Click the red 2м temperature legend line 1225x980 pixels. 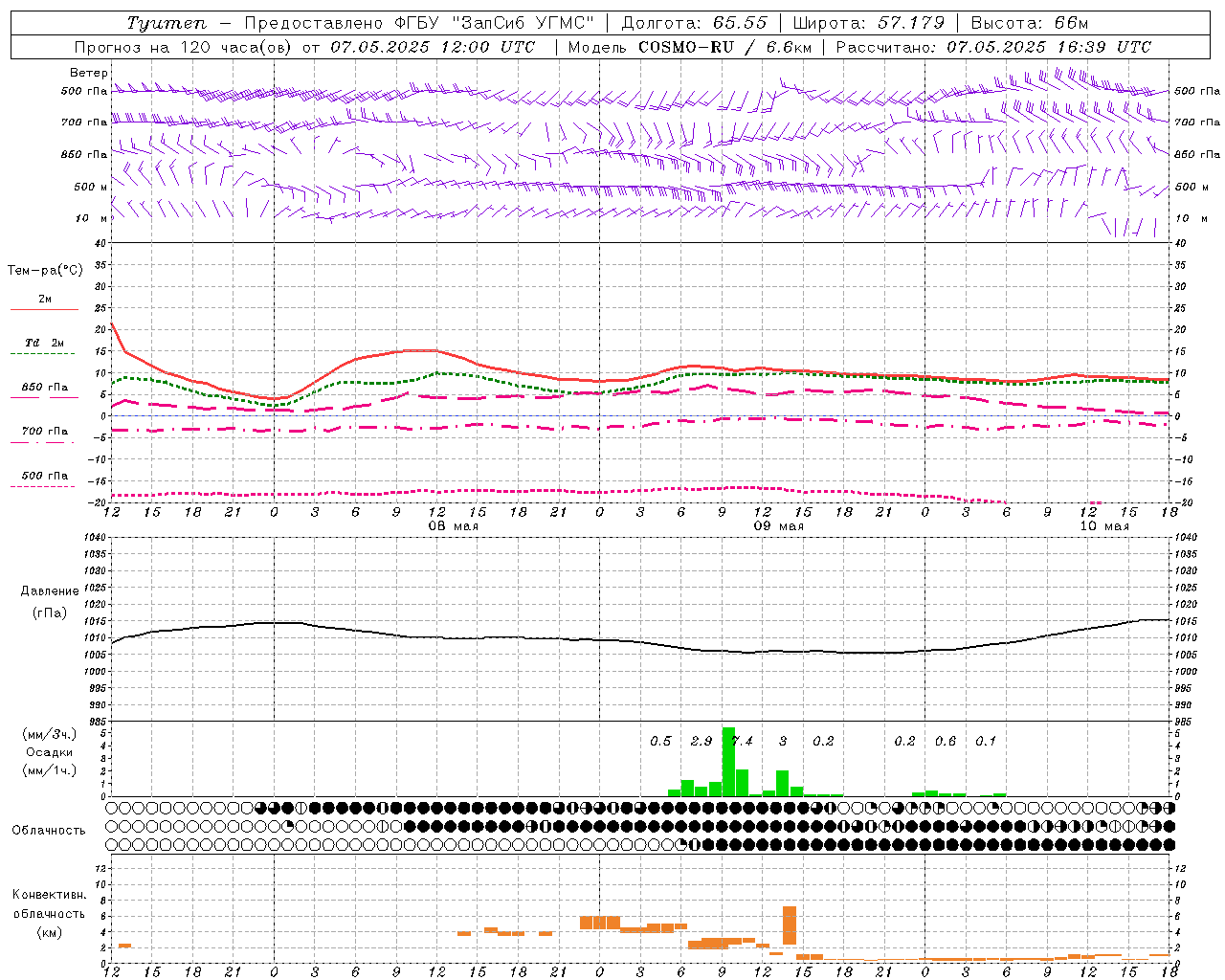pos(44,309)
